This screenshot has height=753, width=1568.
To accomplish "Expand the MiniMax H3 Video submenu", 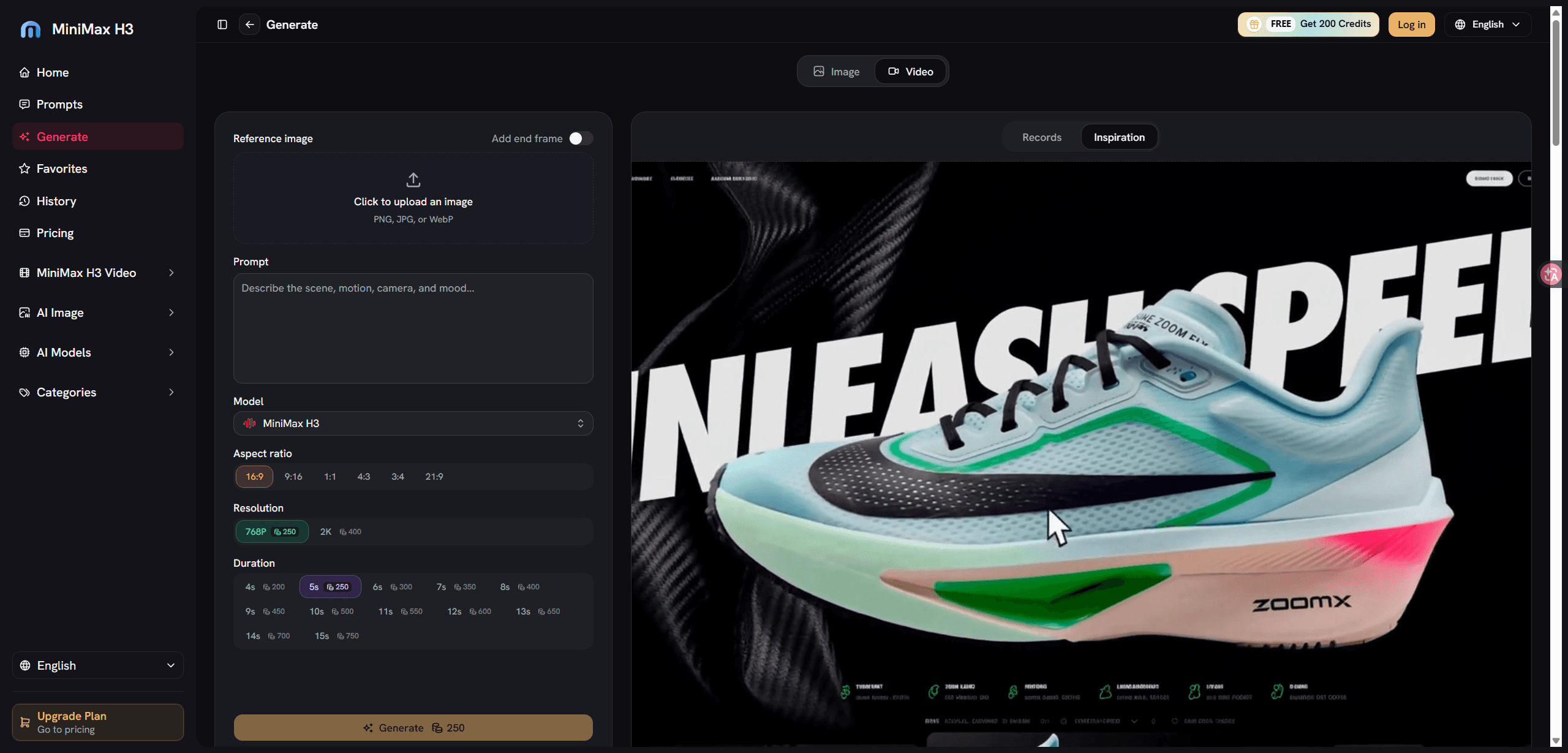I will pos(171,273).
